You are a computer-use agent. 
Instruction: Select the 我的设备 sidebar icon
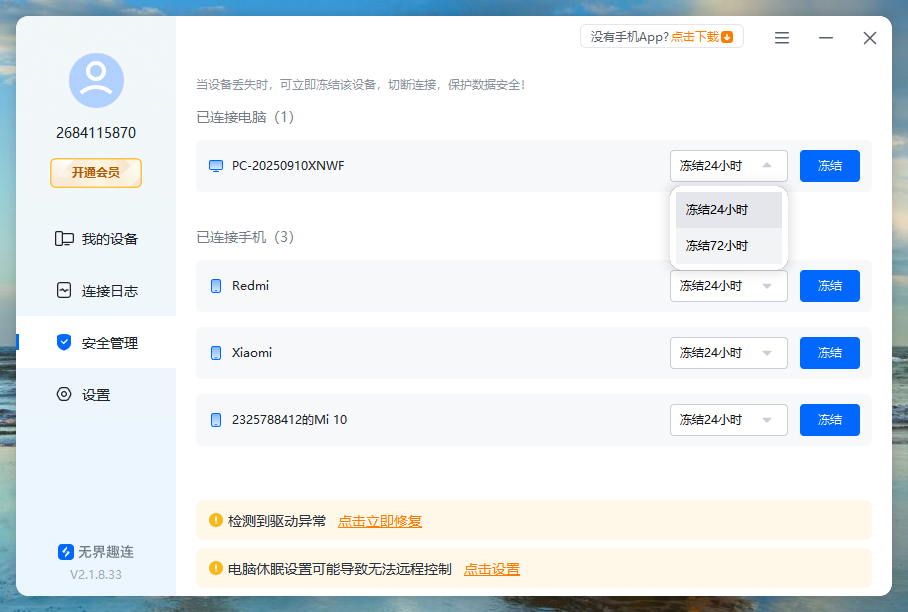click(x=63, y=238)
